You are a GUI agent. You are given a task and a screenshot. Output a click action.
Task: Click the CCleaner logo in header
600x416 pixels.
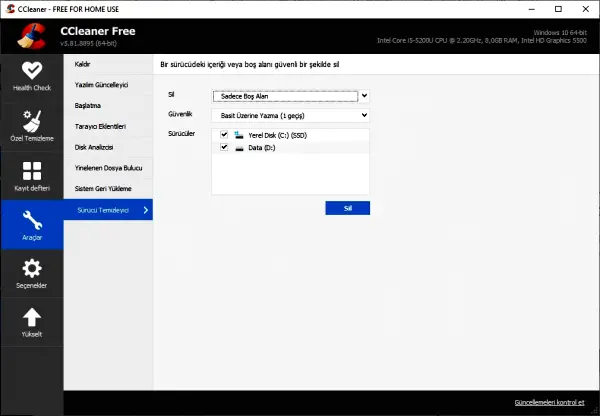pyautogui.click(x=30, y=34)
